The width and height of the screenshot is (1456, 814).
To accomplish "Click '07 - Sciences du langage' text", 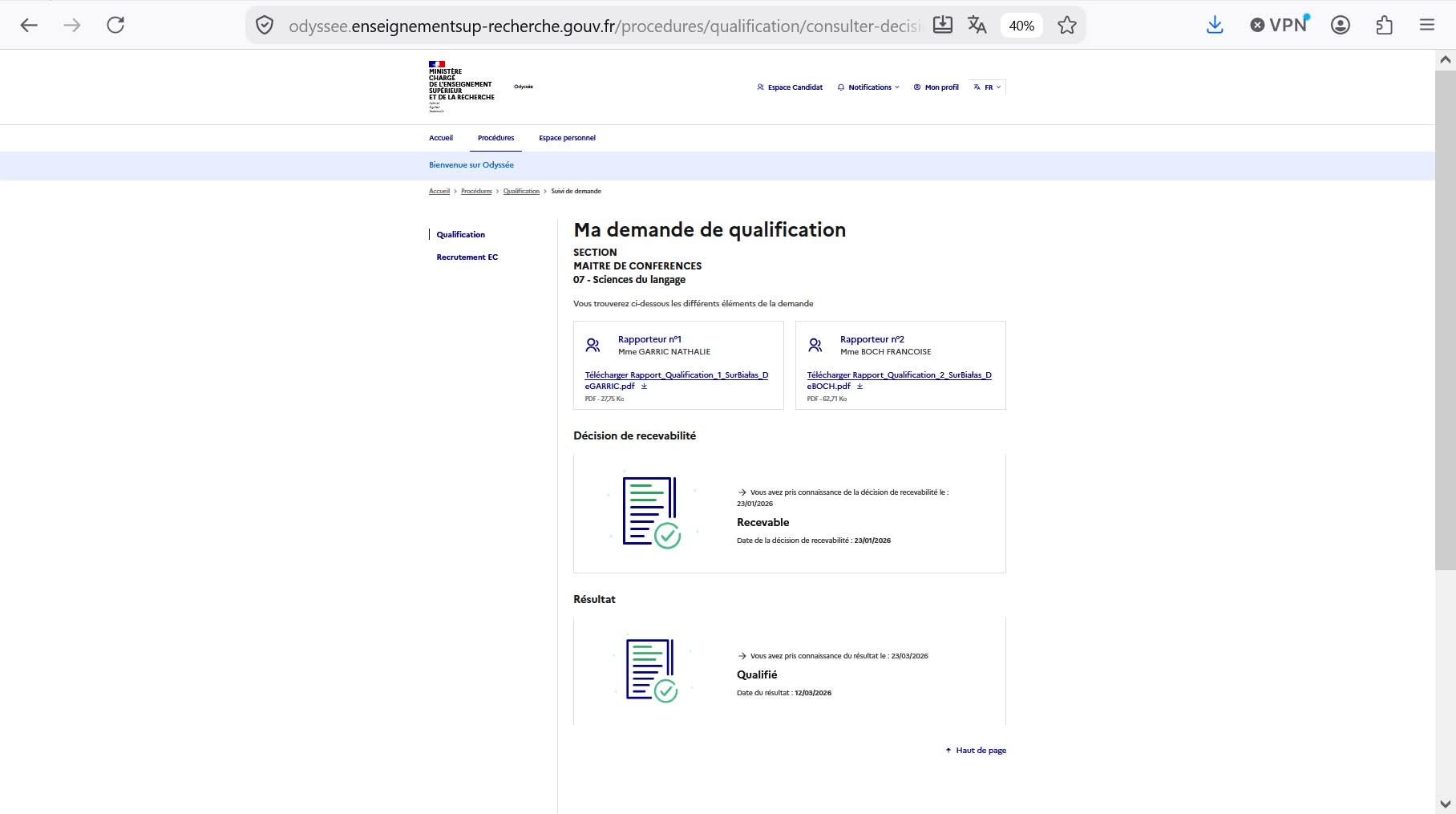I will tap(629, 280).
